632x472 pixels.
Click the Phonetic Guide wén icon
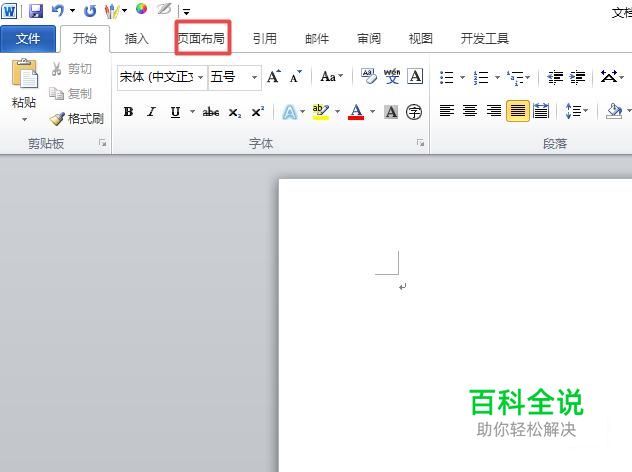pyautogui.click(x=392, y=76)
